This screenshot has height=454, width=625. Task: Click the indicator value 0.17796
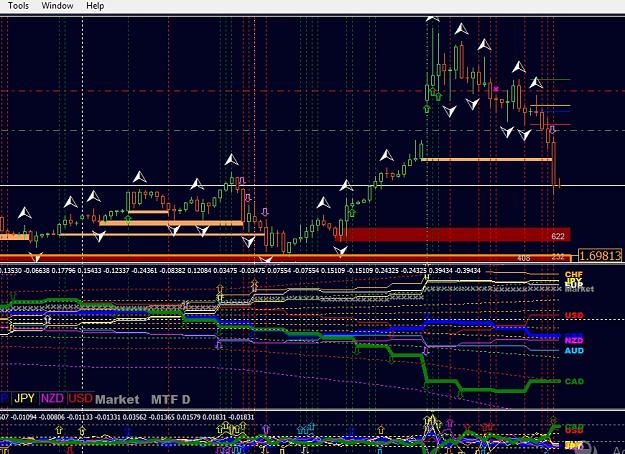click(x=63, y=271)
